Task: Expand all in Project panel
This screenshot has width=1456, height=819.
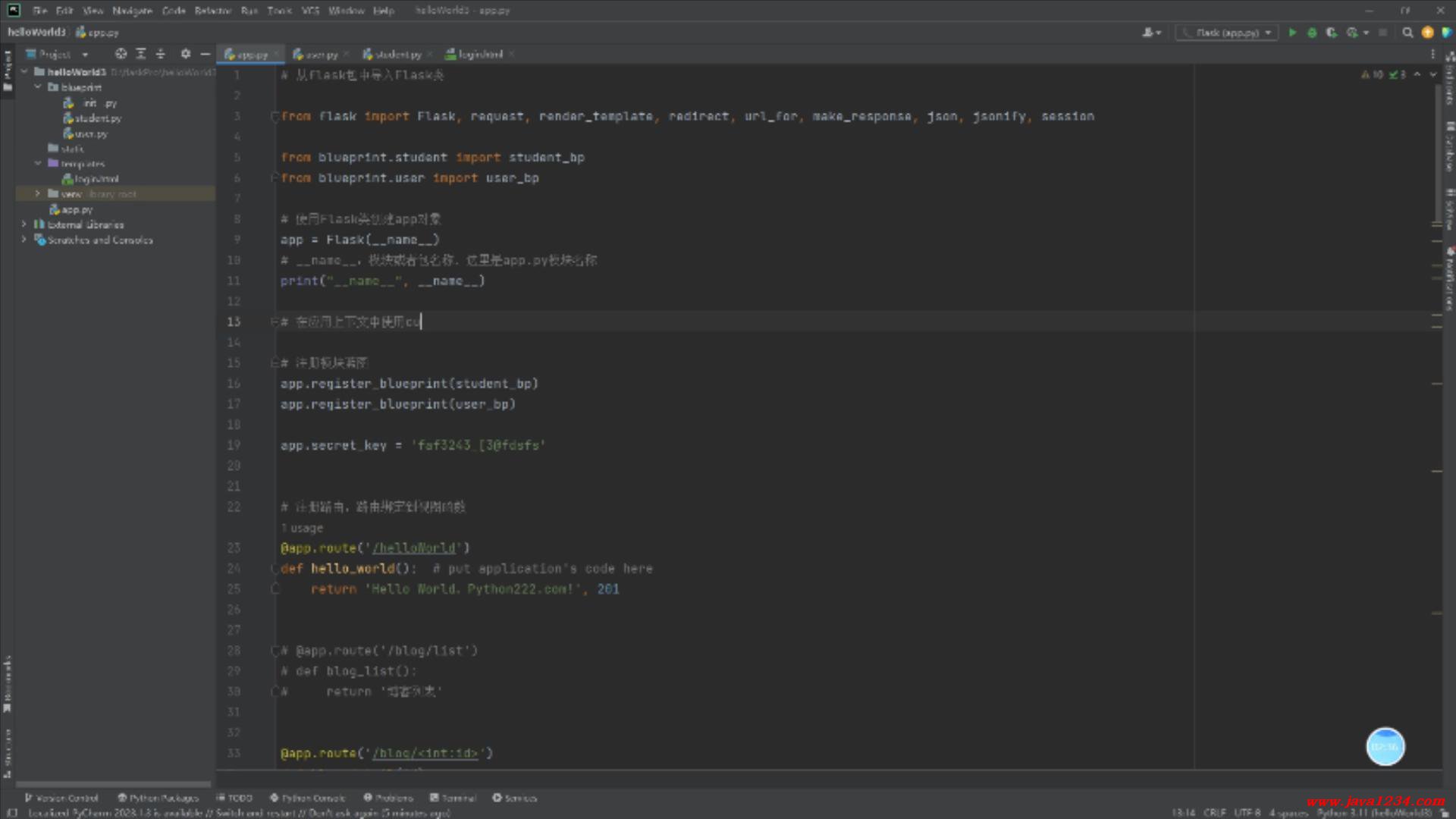Action: [140, 54]
